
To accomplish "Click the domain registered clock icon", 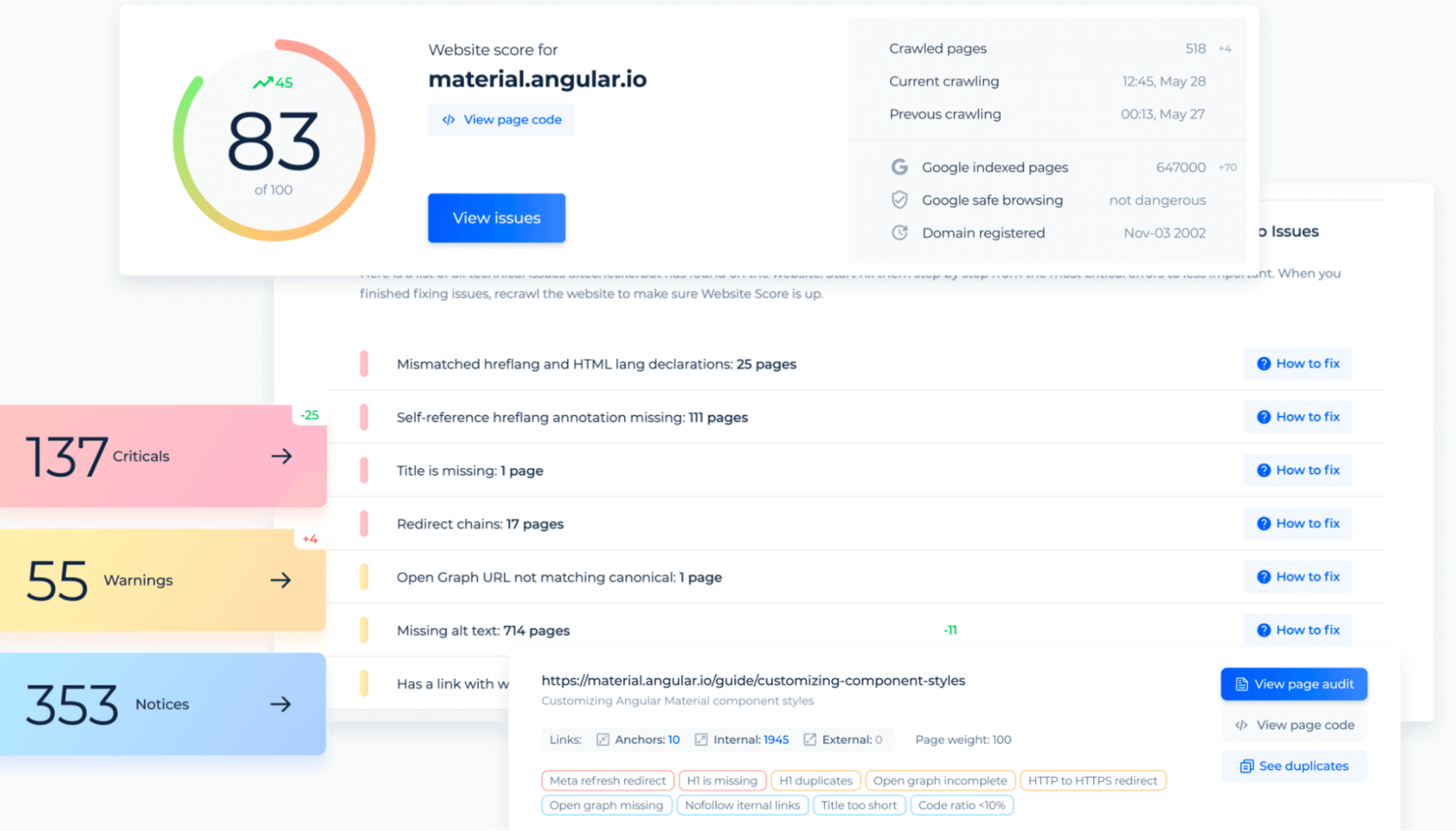I will click(x=898, y=232).
